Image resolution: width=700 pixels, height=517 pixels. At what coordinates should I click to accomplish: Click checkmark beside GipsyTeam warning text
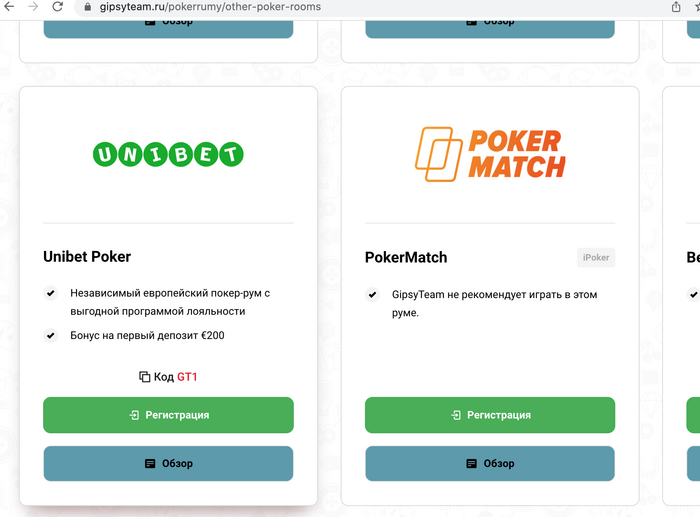click(x=372, y=294)
